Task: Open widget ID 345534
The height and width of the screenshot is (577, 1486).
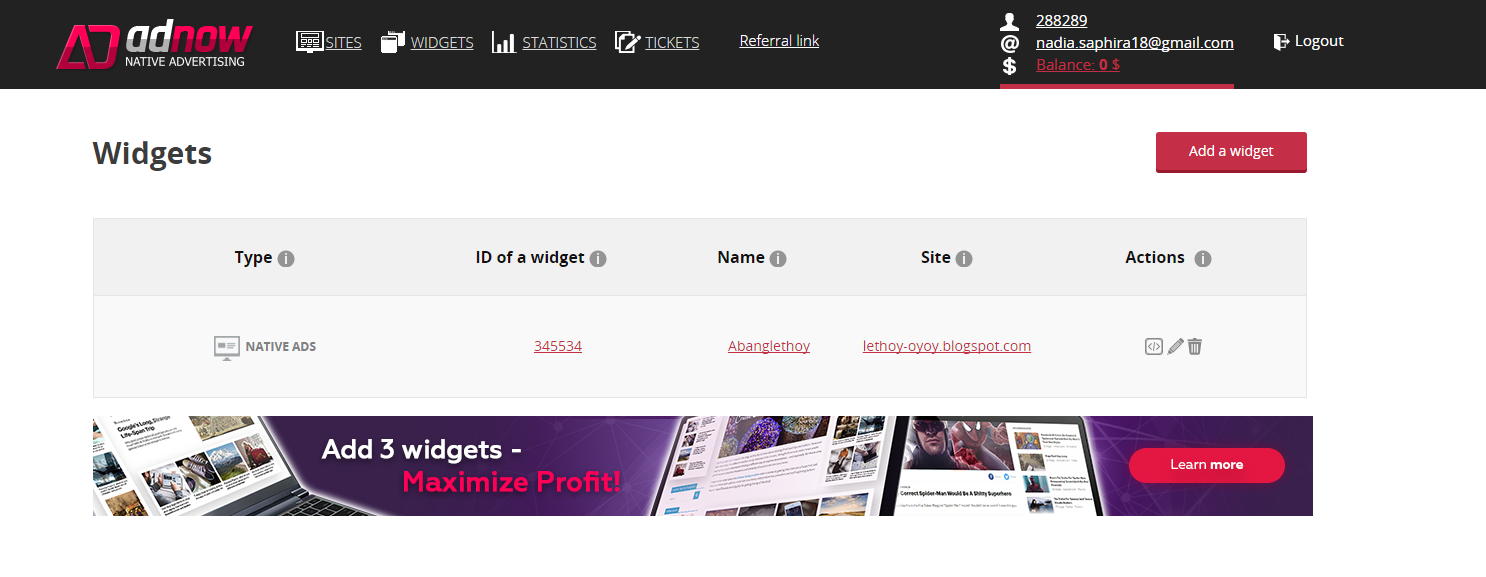Action: (x=558, y=346)
